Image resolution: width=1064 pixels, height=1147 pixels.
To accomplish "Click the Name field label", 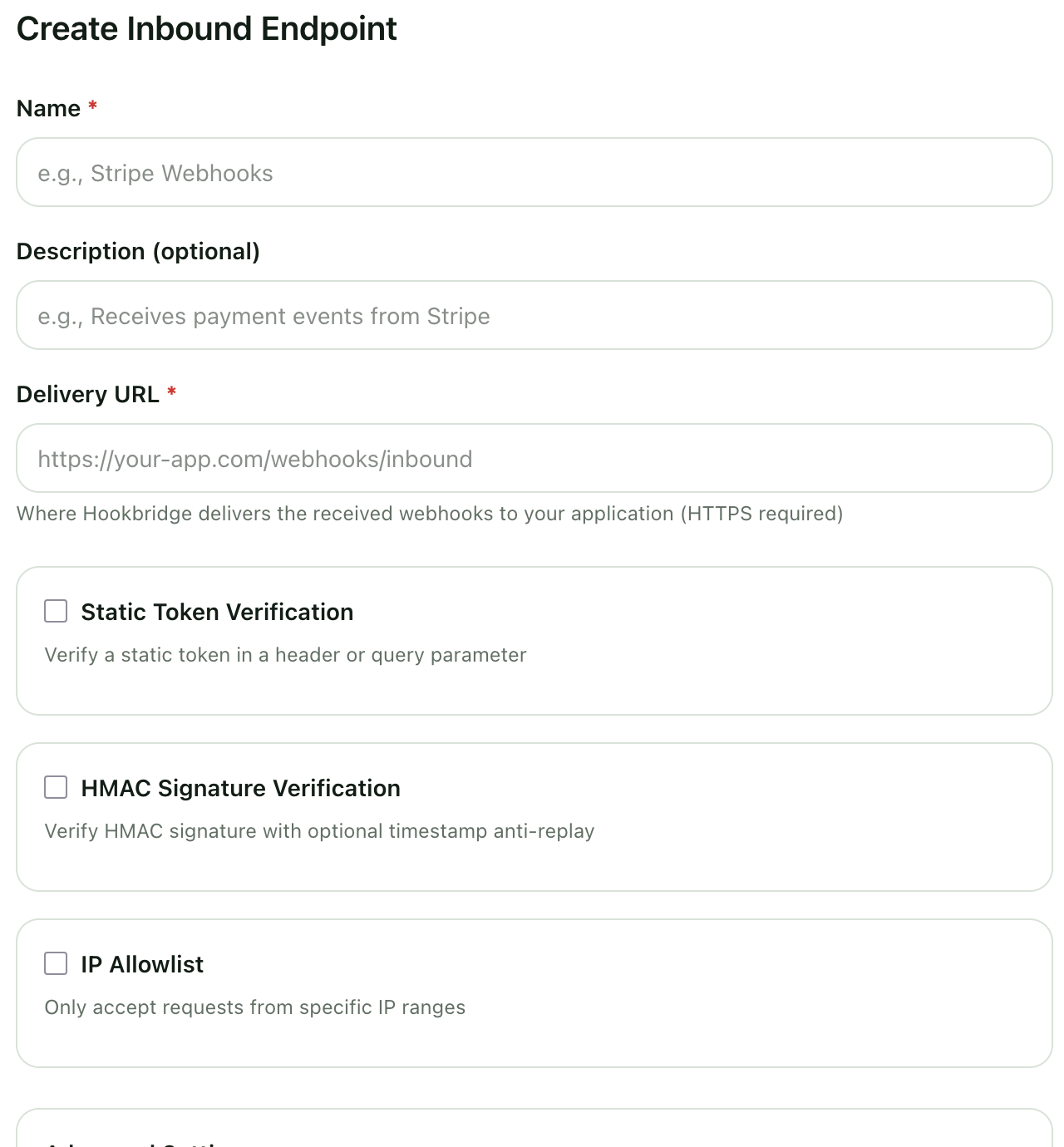I will (x=48, y=109).
